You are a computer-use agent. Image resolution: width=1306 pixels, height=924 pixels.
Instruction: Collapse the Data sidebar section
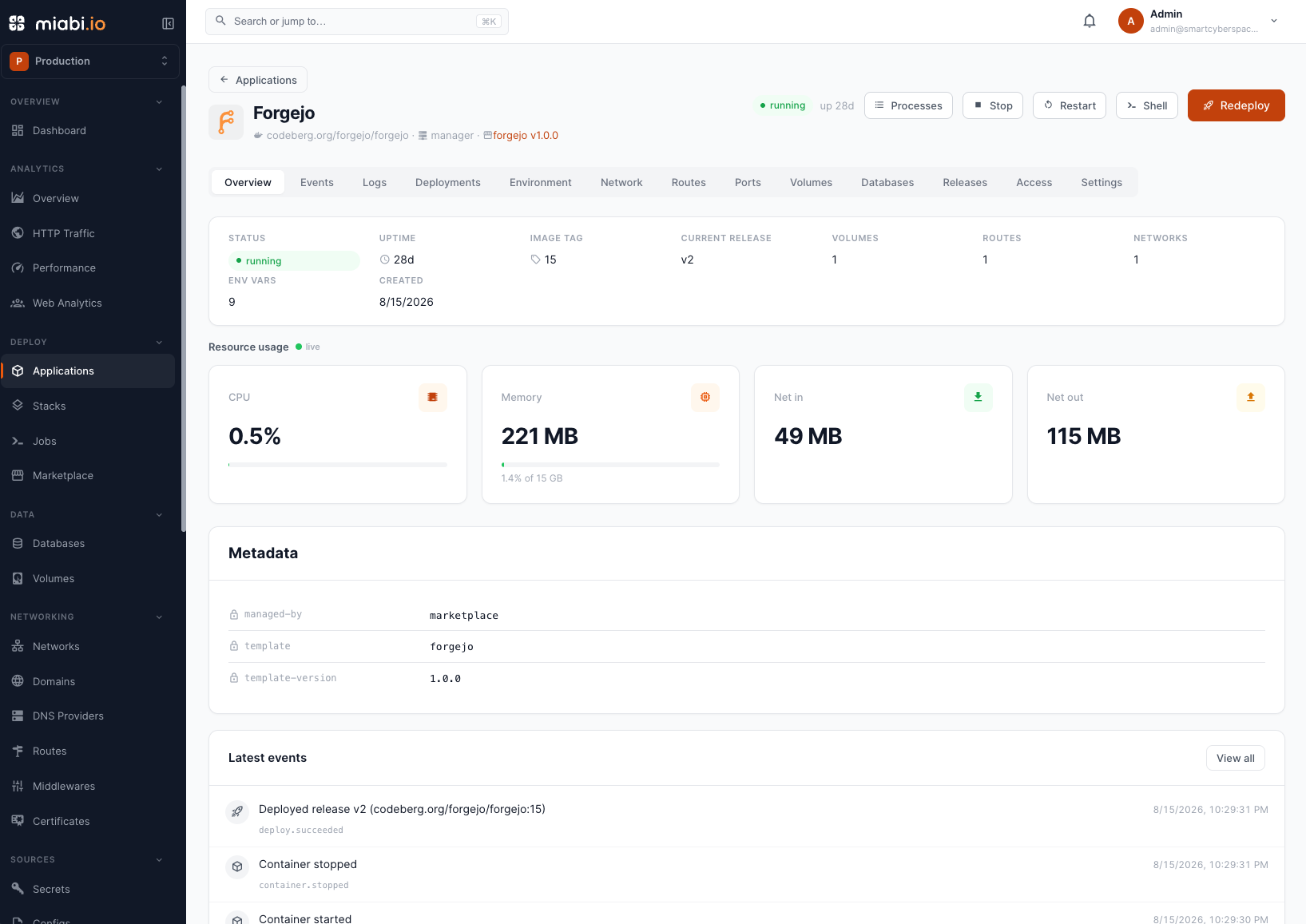[159, 514]
